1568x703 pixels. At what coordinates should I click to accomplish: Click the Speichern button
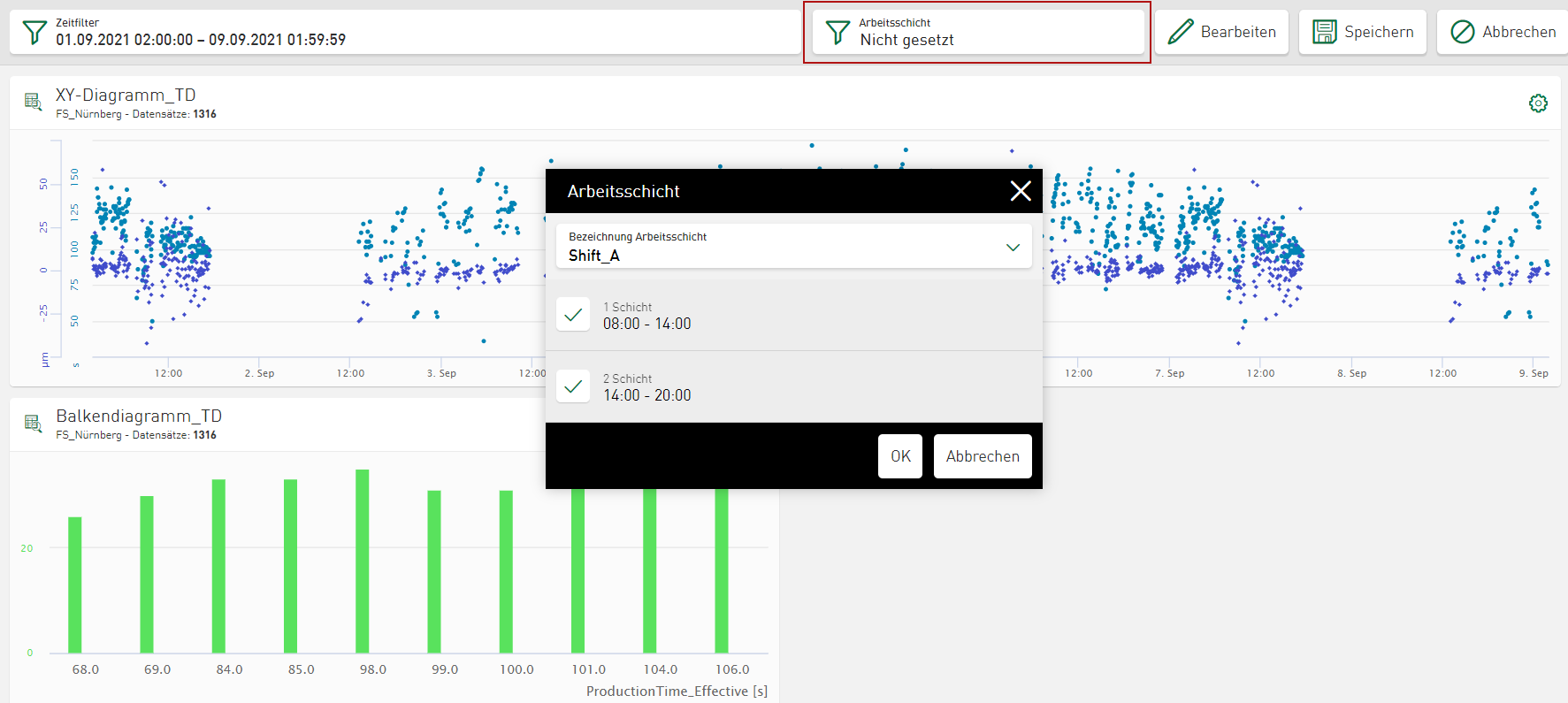[x=1363, y=32]
